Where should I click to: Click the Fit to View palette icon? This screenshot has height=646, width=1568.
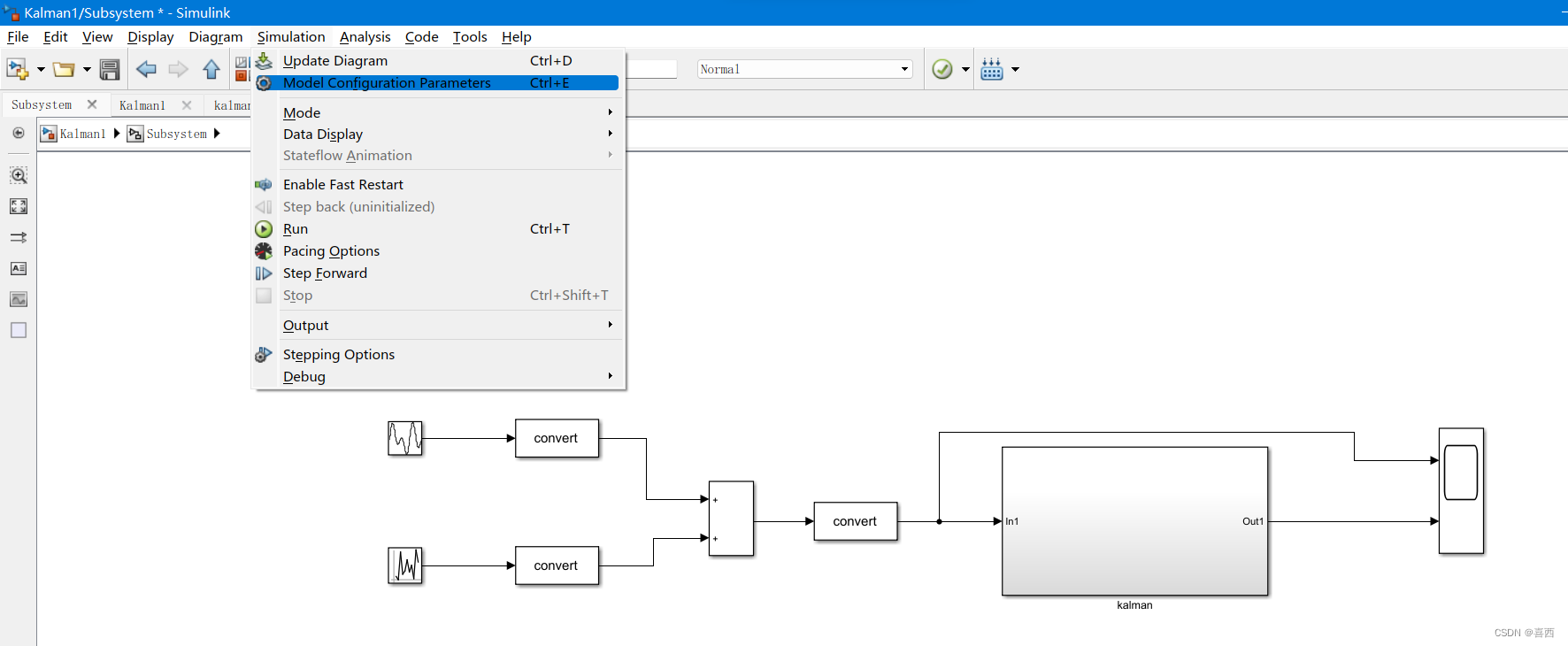click(19, 206)
